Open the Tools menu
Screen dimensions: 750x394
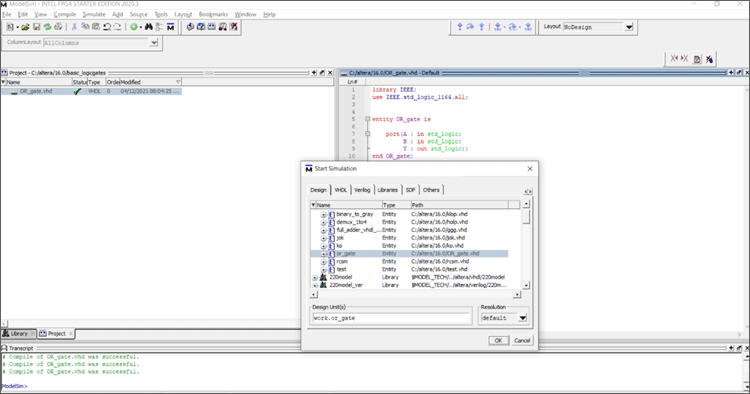click(x=161, y=14)
